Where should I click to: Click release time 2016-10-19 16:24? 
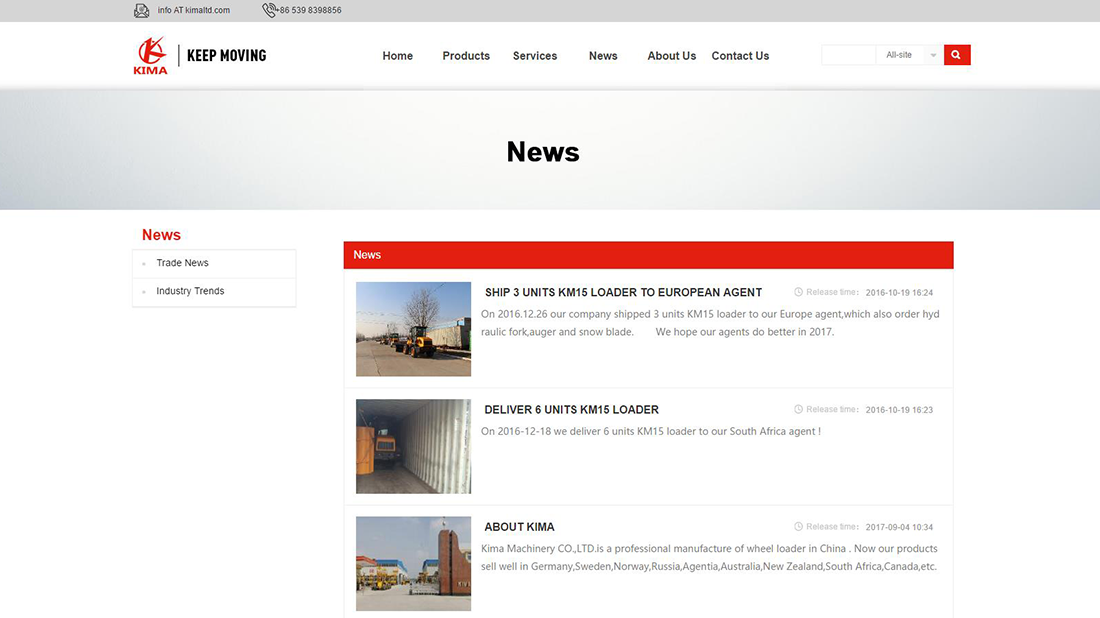(x=899, y=293)
